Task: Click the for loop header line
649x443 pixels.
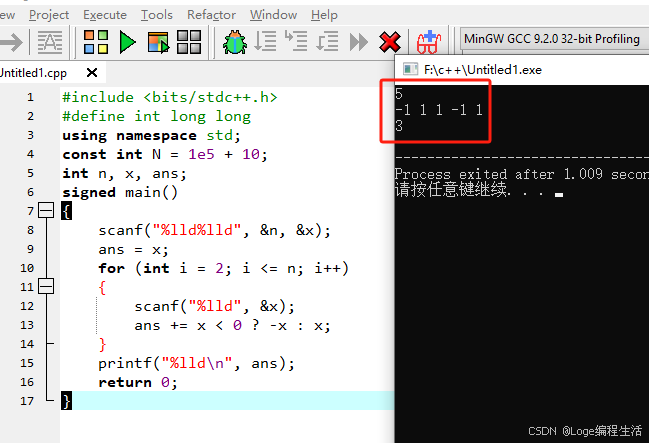Action: pos(224,268)
